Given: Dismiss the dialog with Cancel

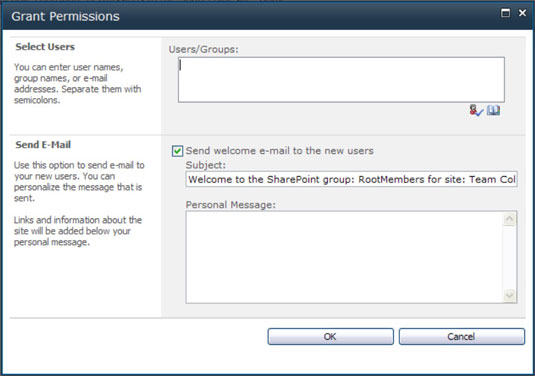Looking at the screenshot, I should click(x=462, y=337).
